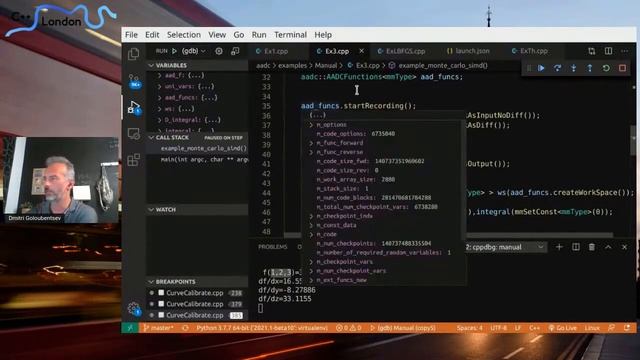Viewport: 640px width, 360px height.
Task: Open the Terminal menu
Action: (290, 35)
